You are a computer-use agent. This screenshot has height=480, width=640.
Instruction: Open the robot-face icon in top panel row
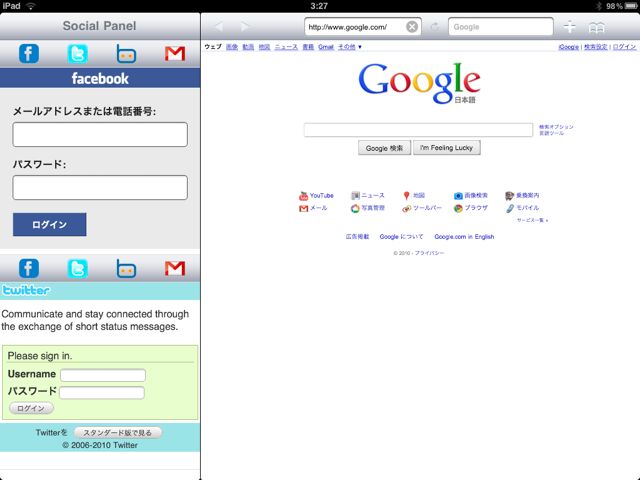(x=126, y=54)
